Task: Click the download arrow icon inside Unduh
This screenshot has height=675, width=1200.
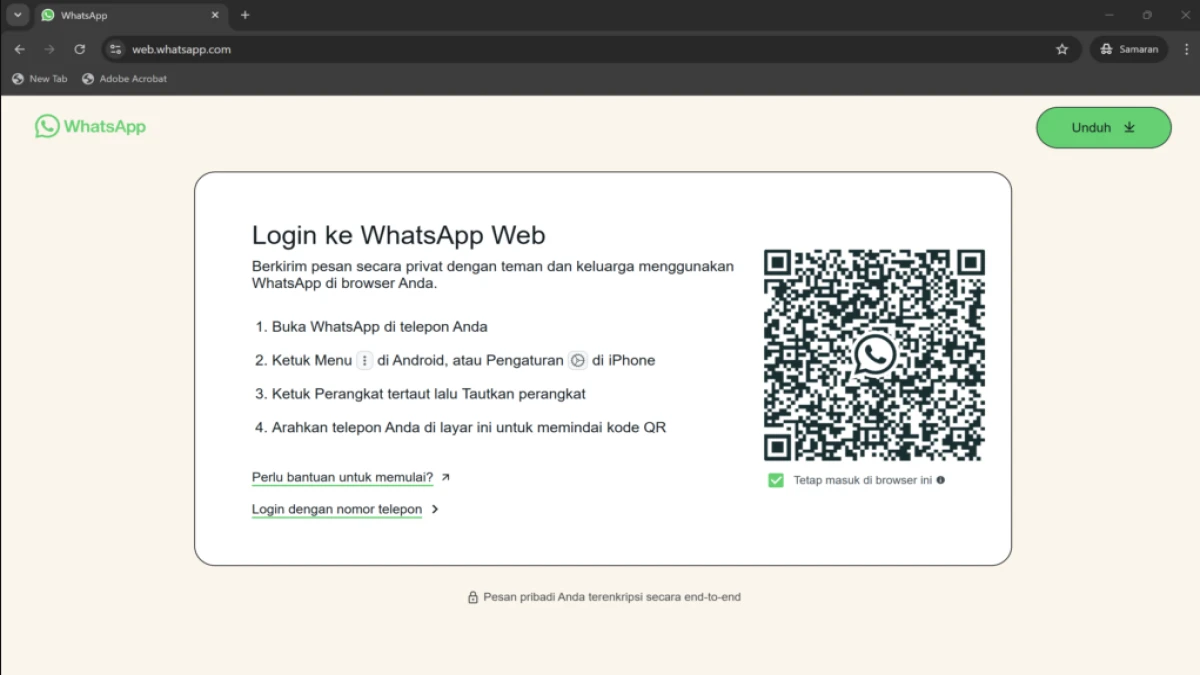Action: [1130, 128]
